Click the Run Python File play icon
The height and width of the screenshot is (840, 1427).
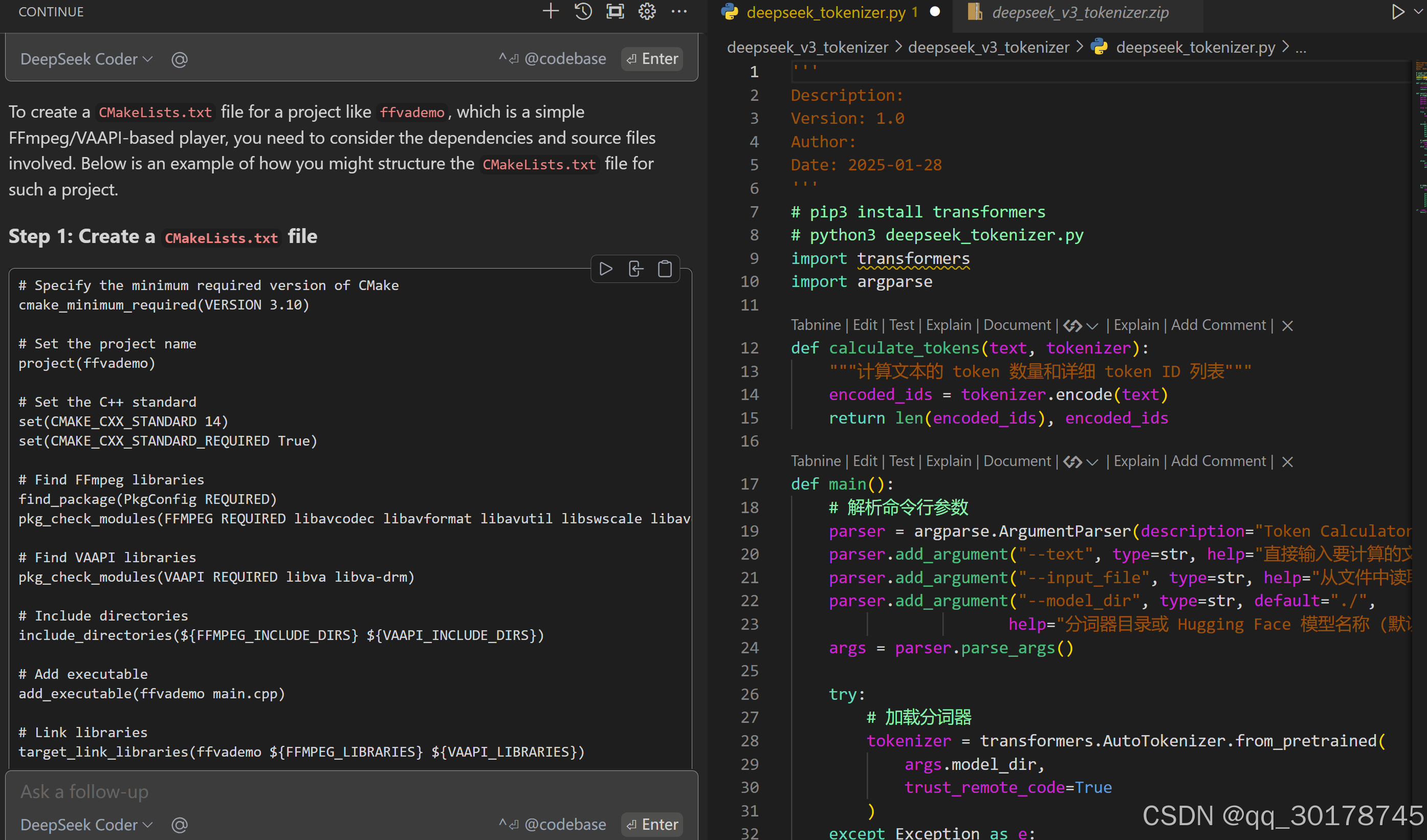pos(1397,11)
